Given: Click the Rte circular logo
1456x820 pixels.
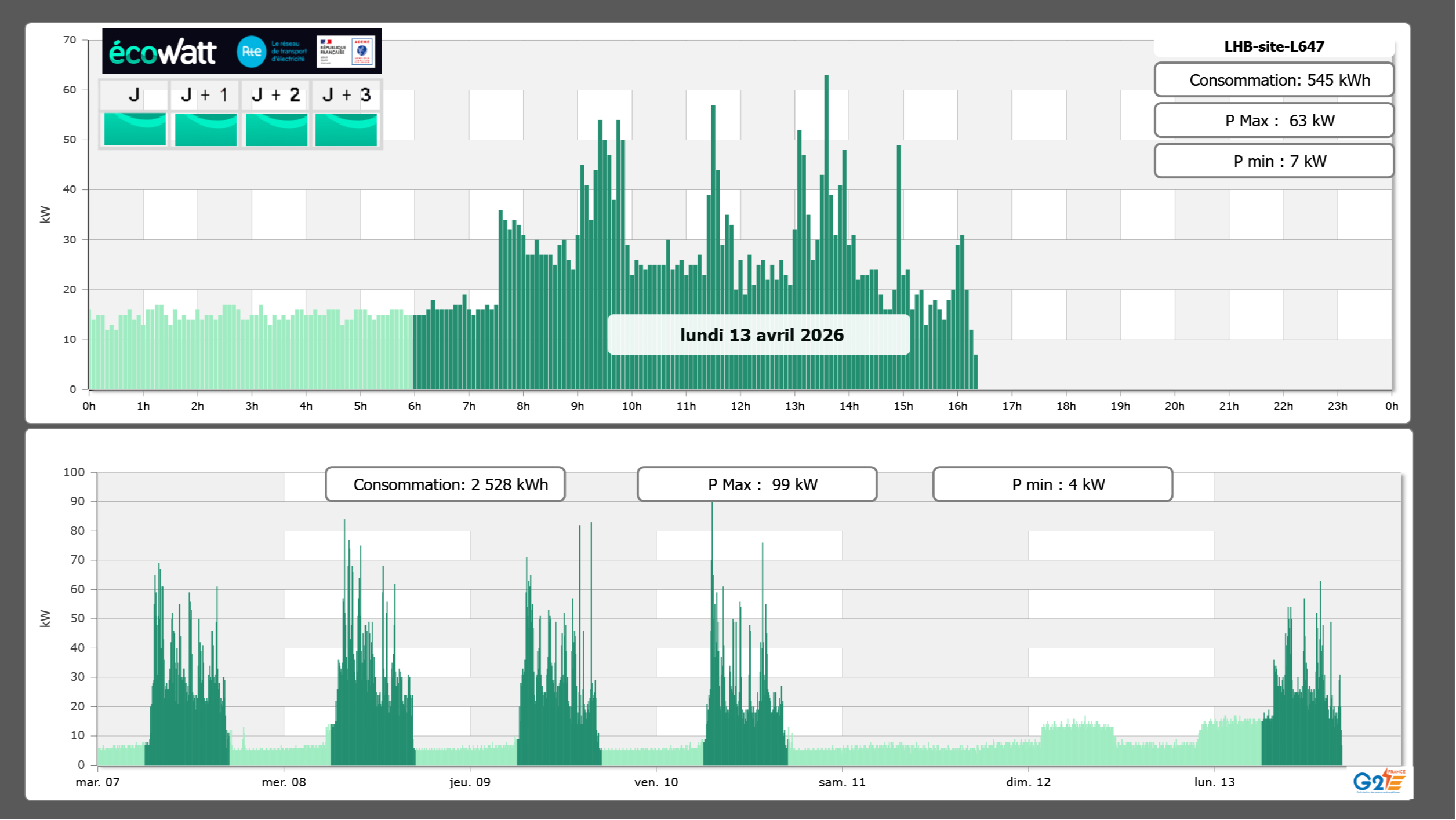Looking at the screenshot, I should [x=251, y=52].
